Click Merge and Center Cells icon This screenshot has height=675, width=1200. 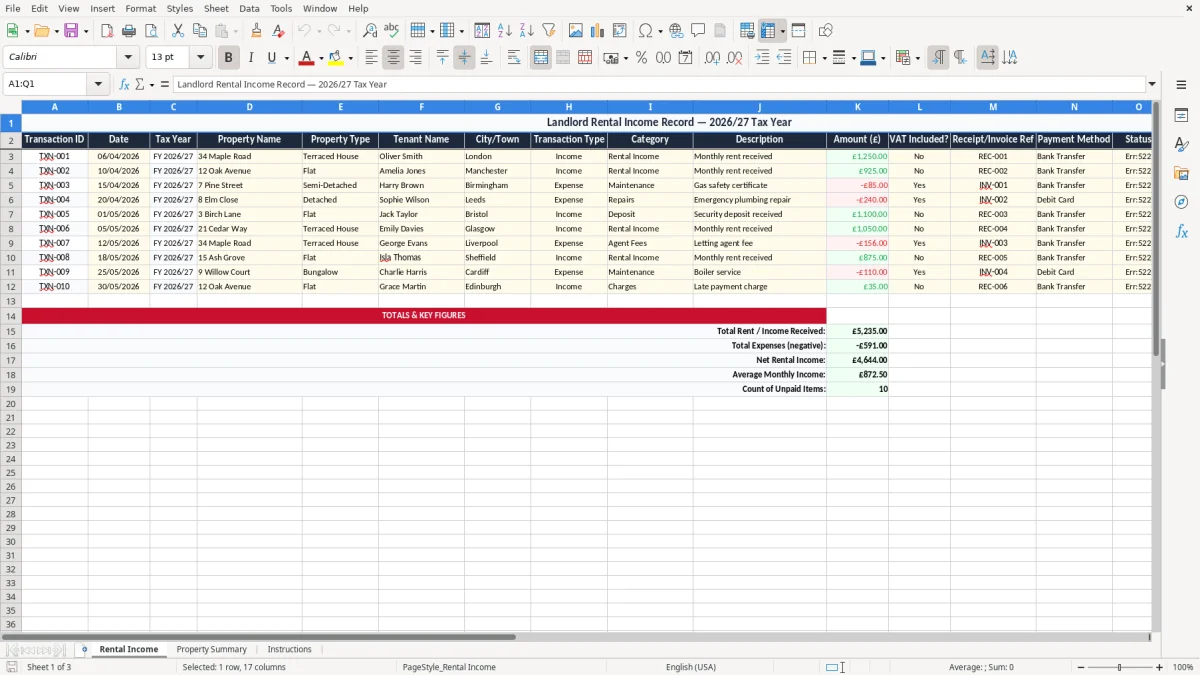(x=541, y=58)
